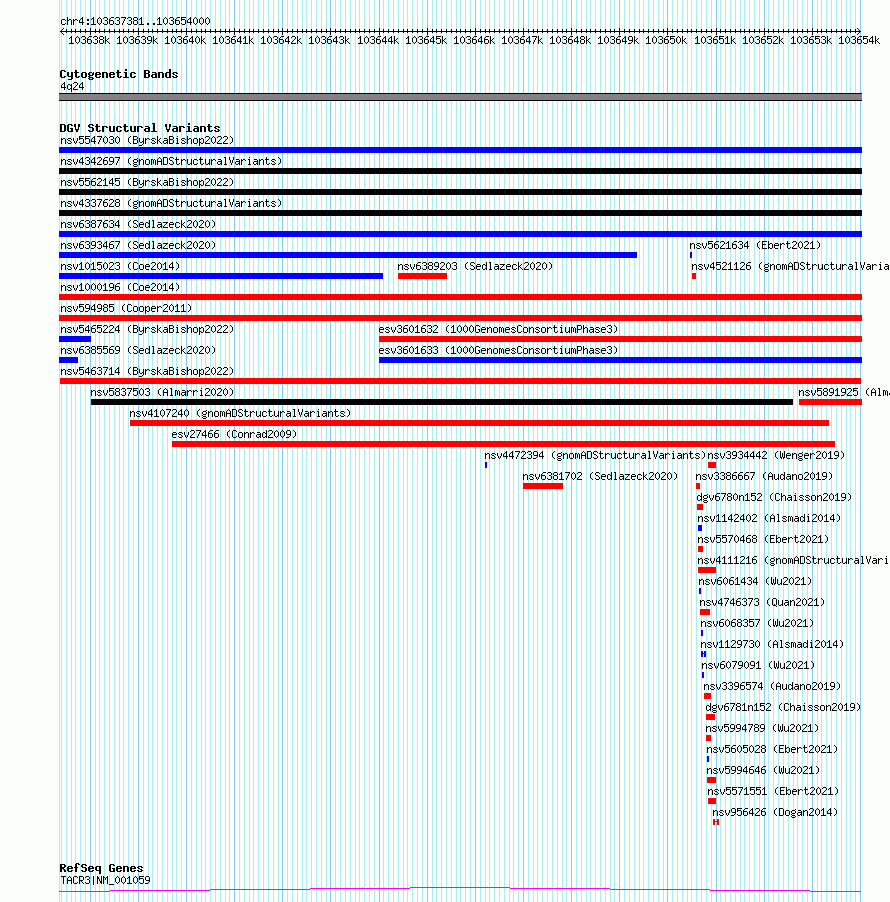
Task: Click esv27466 (Conrad2009) label
Action: (234, 434)
